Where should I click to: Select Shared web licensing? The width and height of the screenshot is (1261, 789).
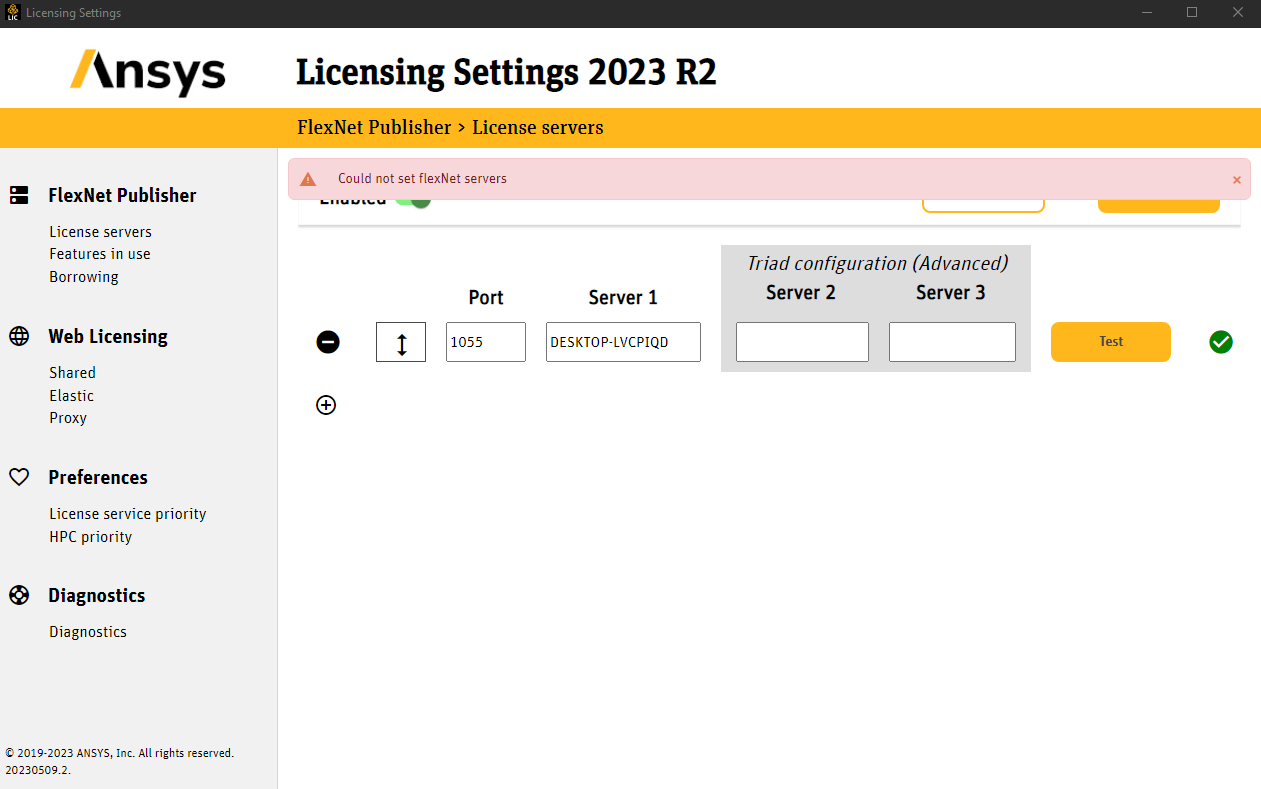click(73, 373)
